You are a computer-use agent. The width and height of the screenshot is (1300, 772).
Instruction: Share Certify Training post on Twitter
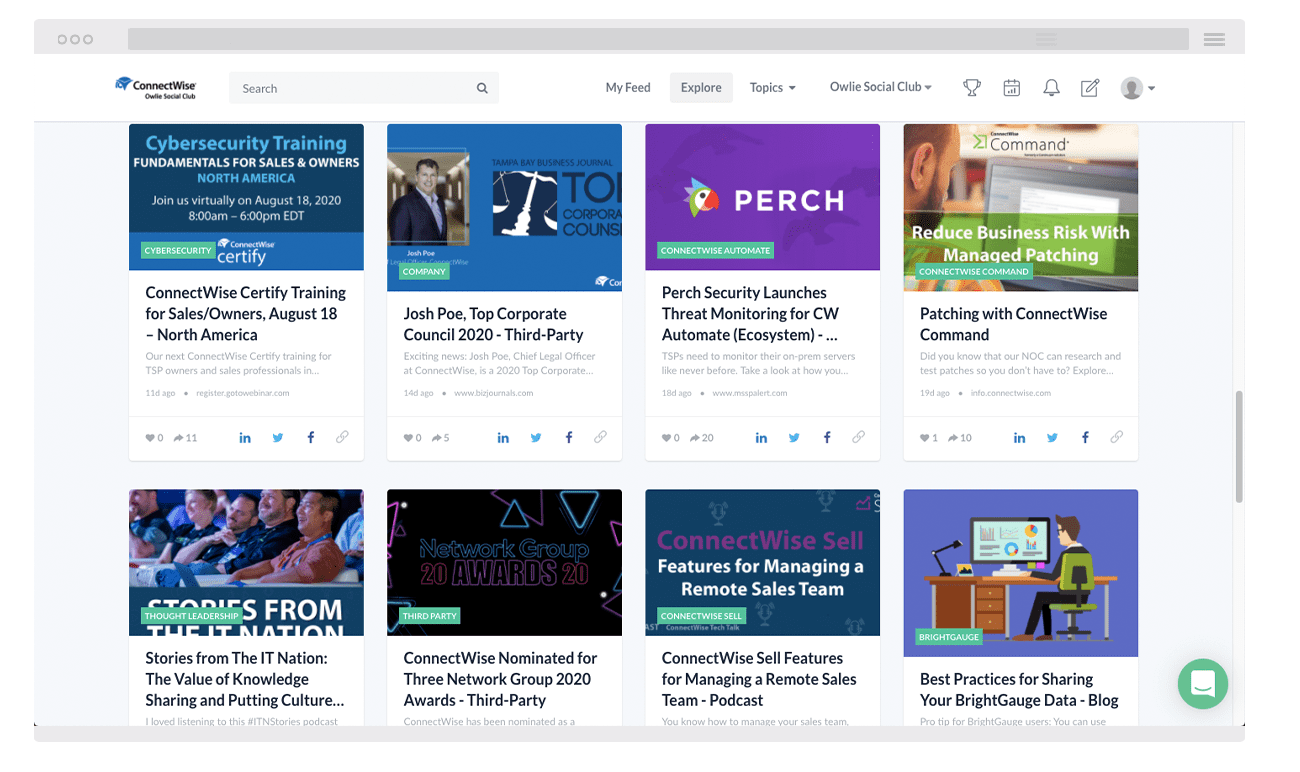coord(278,437)
